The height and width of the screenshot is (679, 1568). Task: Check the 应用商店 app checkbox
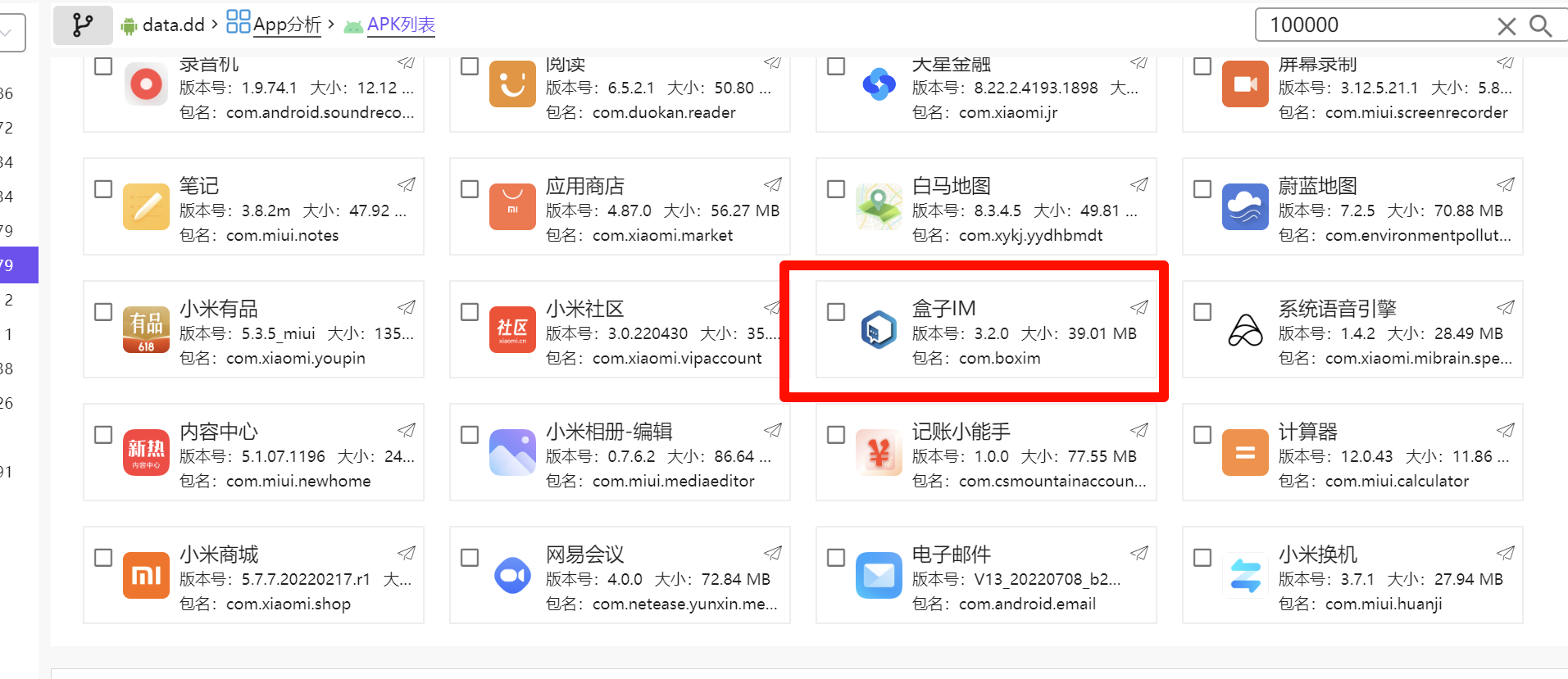pyautogui.click(x=470, y=189)
